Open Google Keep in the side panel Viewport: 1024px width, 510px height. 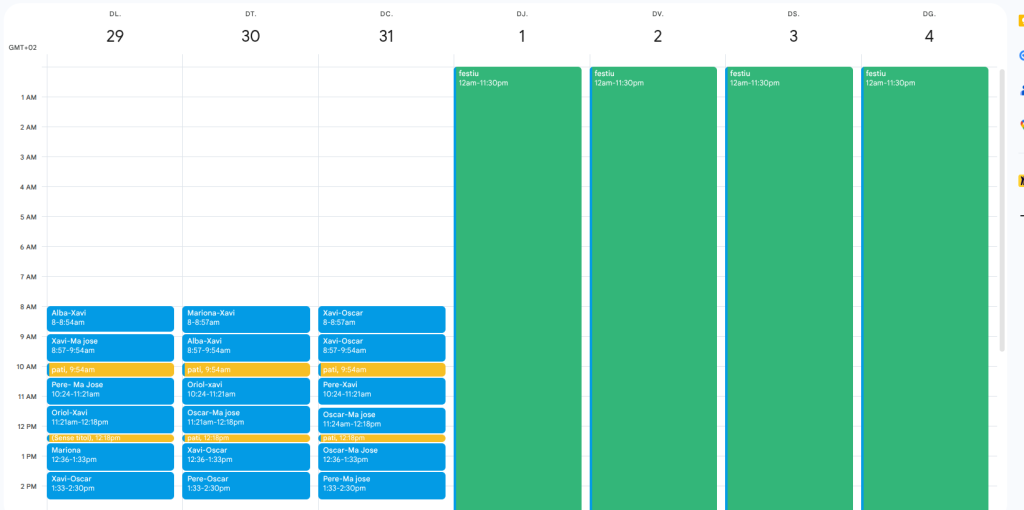click(x=1021, y=20)
